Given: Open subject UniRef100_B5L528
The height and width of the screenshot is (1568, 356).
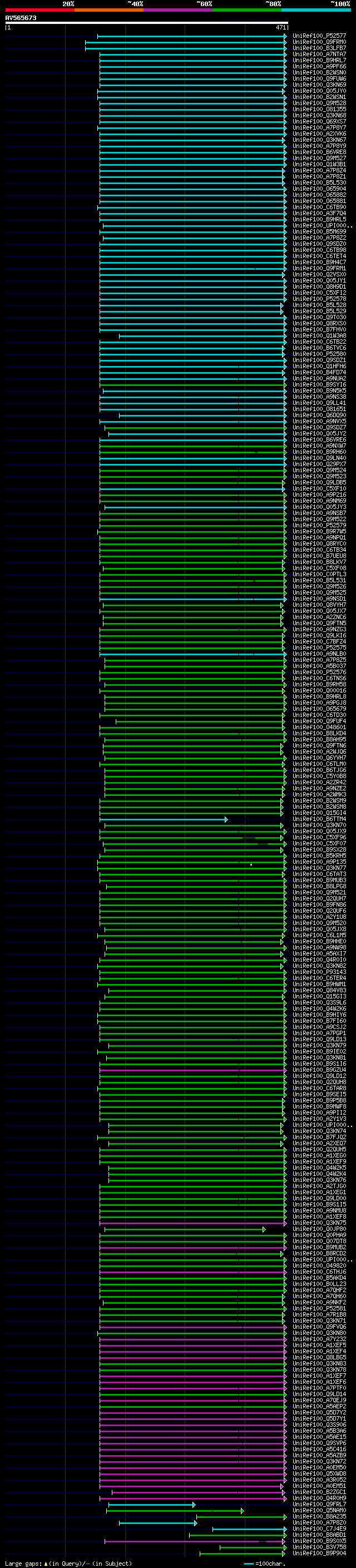Looking at the screenshot, I should [319, 305].
